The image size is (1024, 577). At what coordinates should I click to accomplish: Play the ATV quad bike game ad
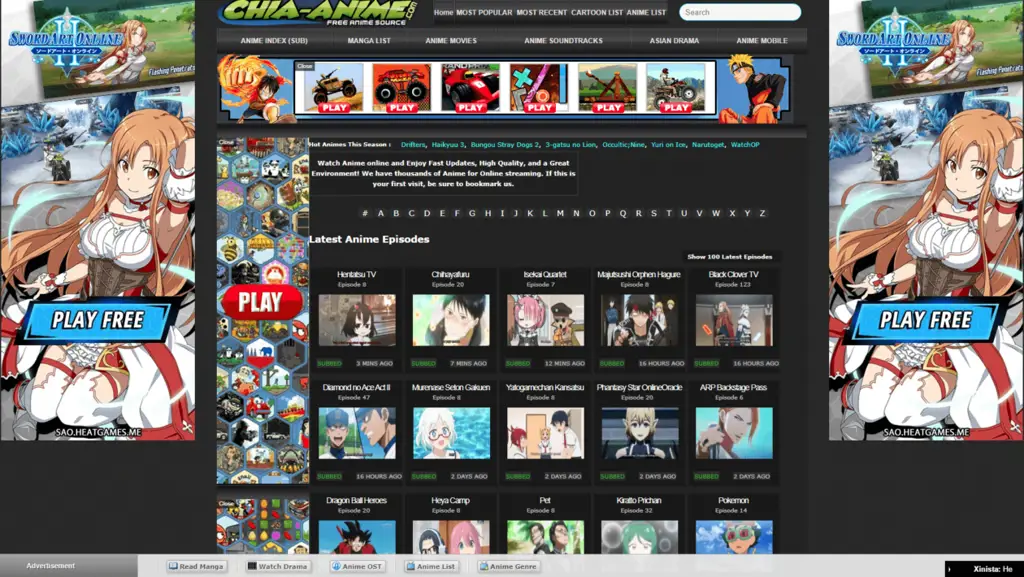tap(676, 88)
